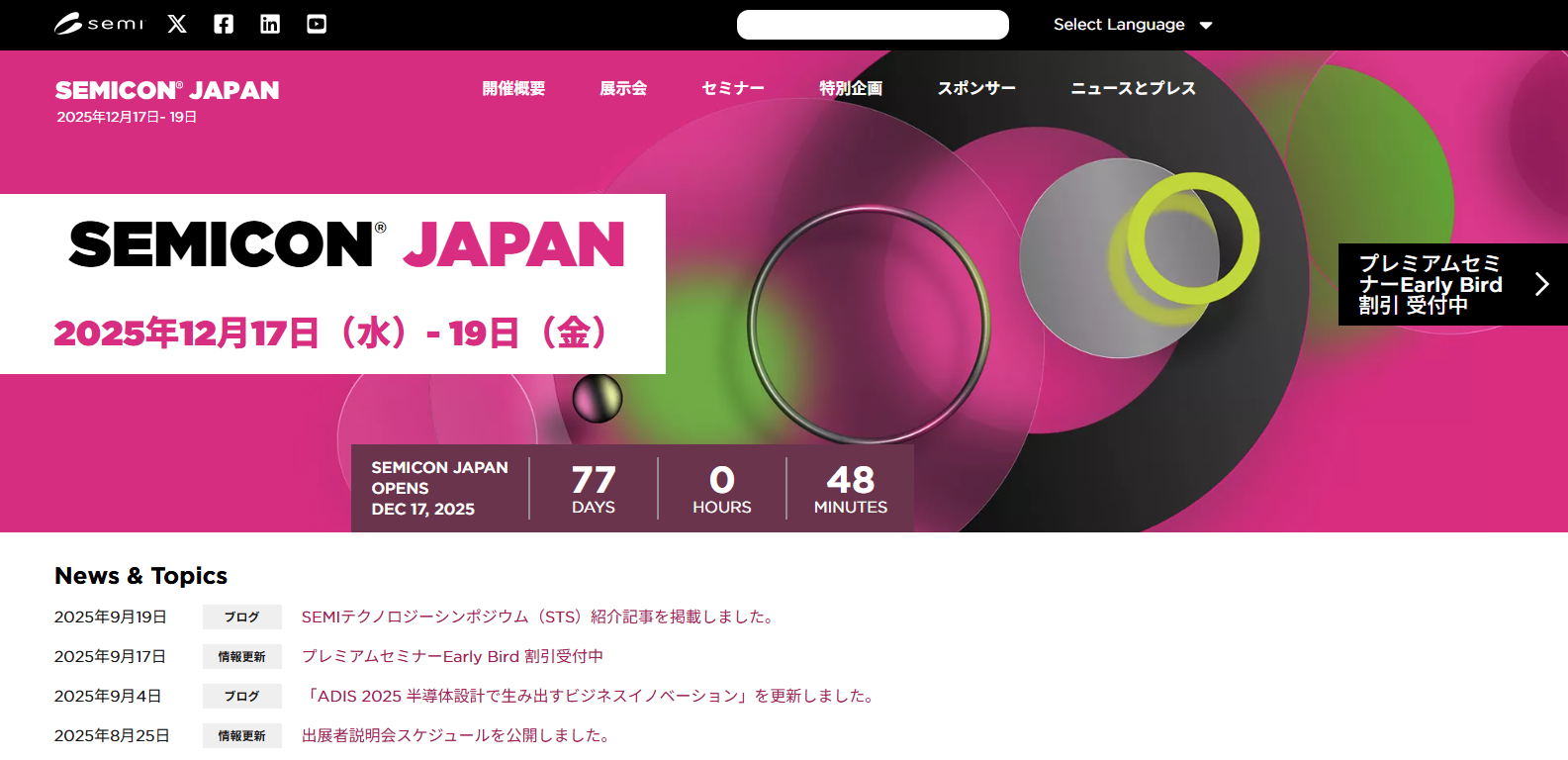Open the スポンサー menu item
This screenshot has width=1568, height=760.
coord(976,88)
